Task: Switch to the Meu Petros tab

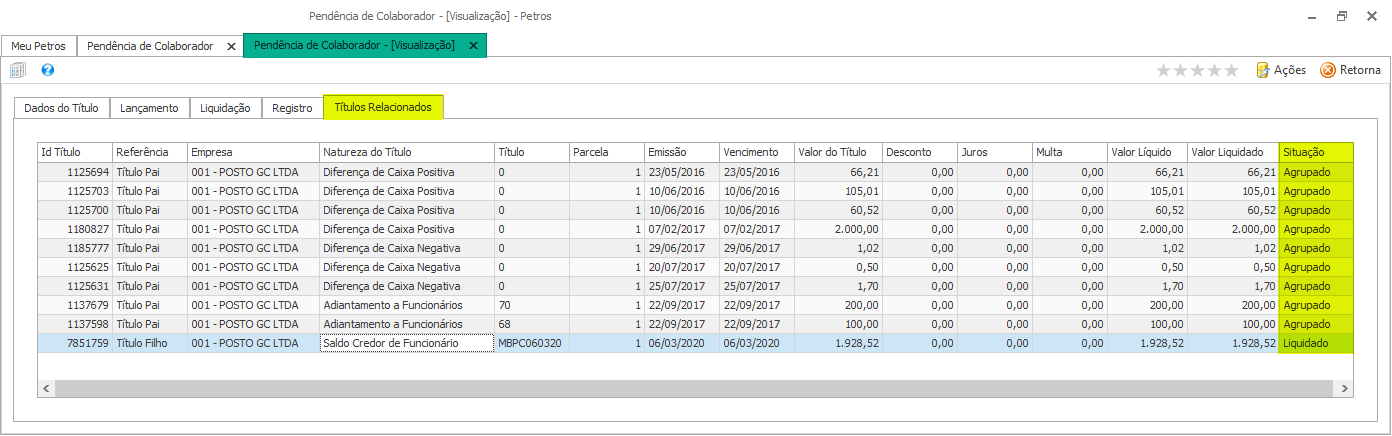Action: (x=39, y=46)
